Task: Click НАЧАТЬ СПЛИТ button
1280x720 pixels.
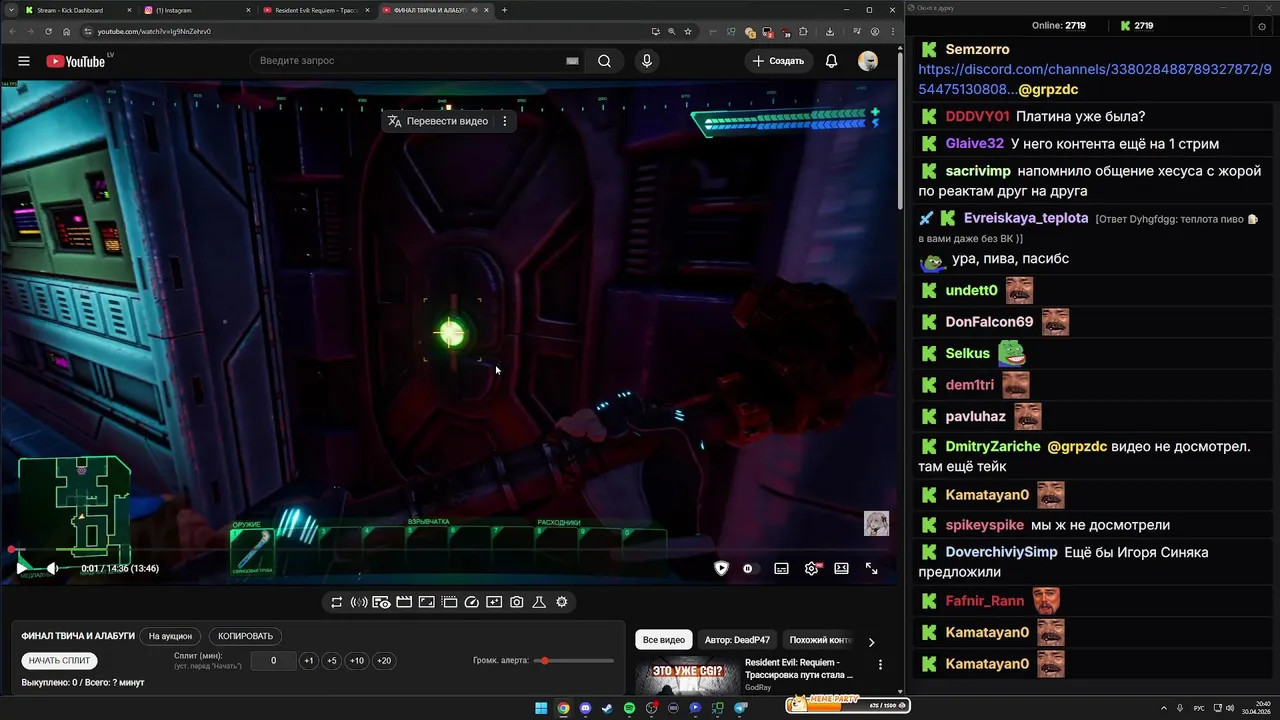Action: pos(60,661)
